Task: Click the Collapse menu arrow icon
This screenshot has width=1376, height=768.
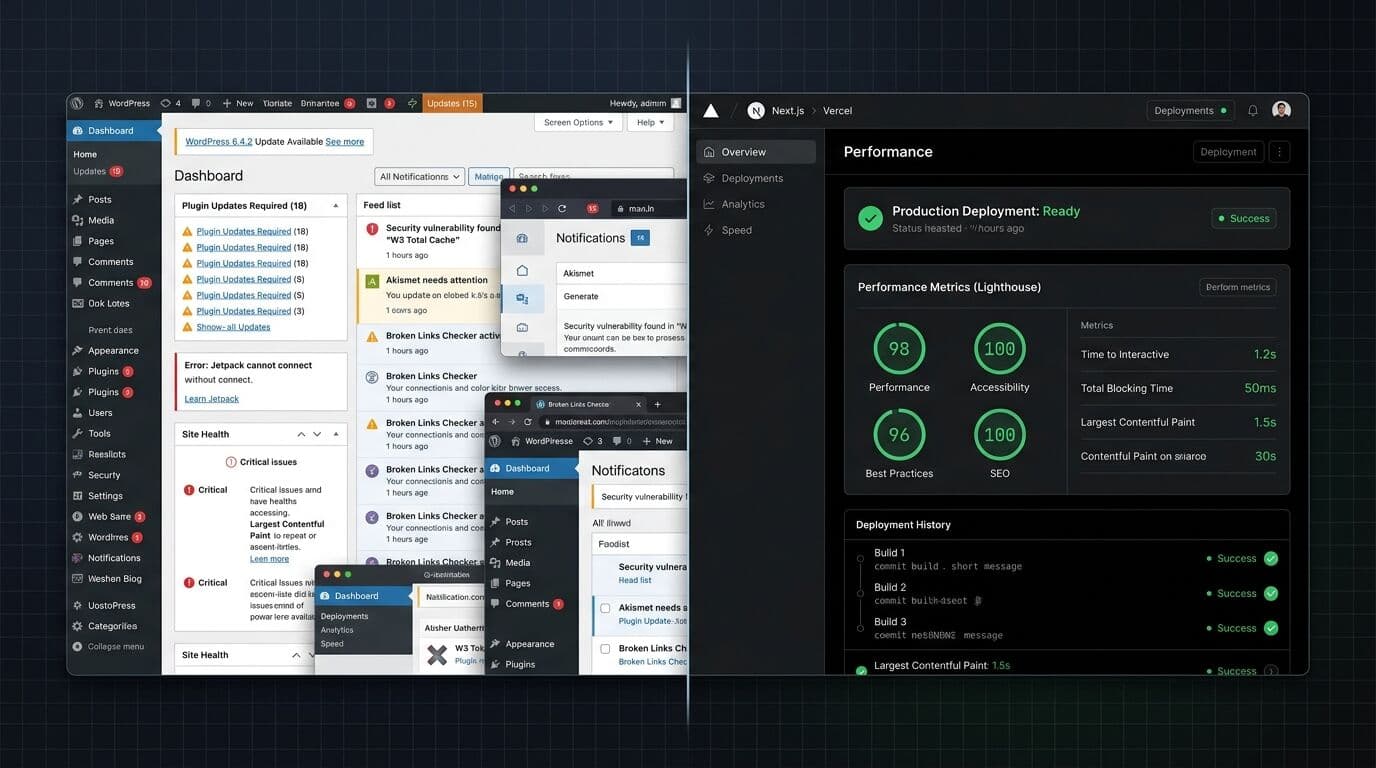Action: point(78,646)
